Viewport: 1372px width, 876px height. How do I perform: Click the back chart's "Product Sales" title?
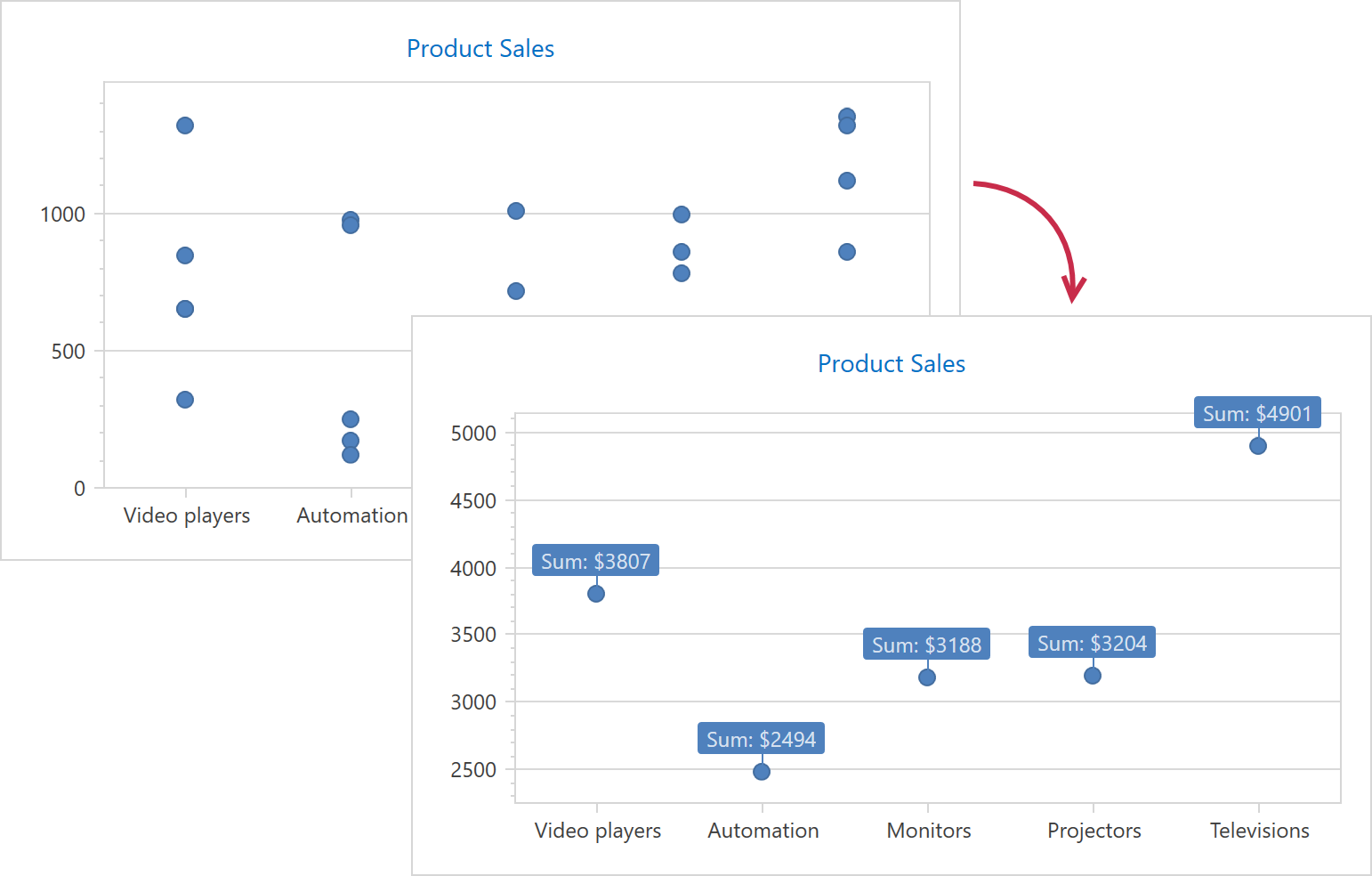[480, 49]
